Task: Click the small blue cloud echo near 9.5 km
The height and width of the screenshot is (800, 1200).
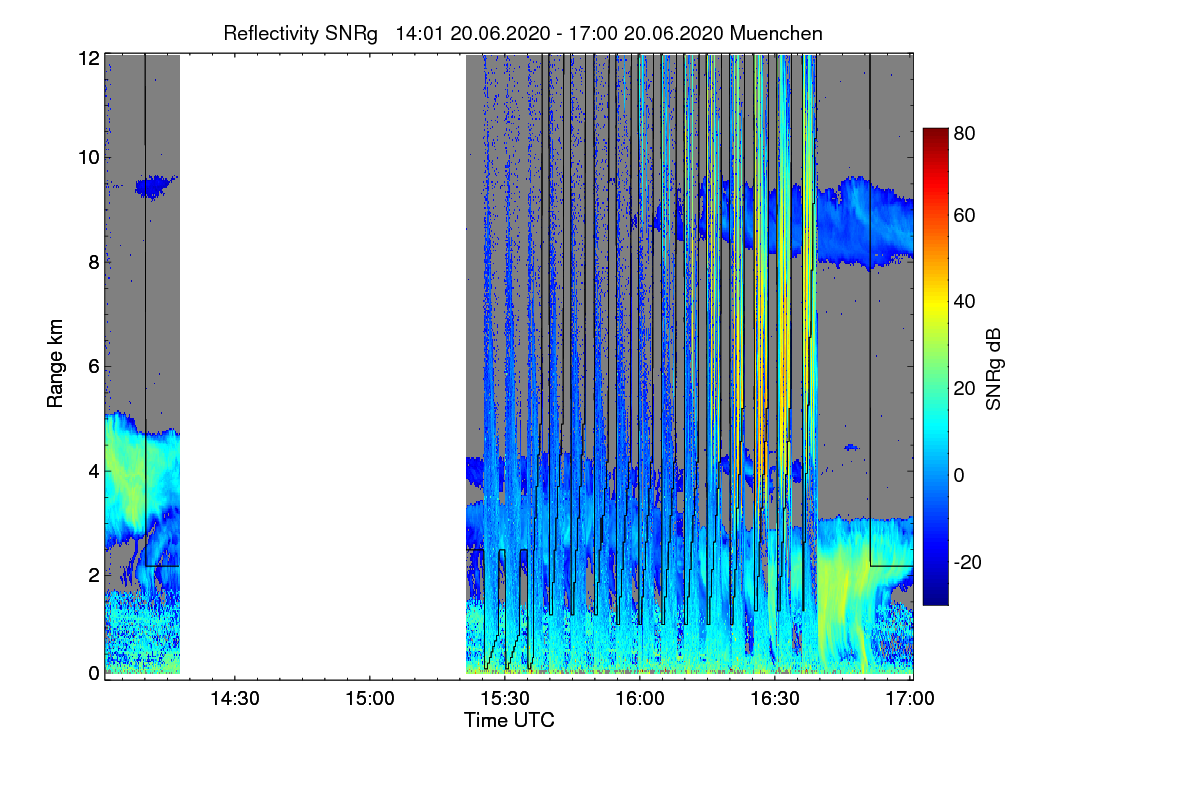Action: 154,186
